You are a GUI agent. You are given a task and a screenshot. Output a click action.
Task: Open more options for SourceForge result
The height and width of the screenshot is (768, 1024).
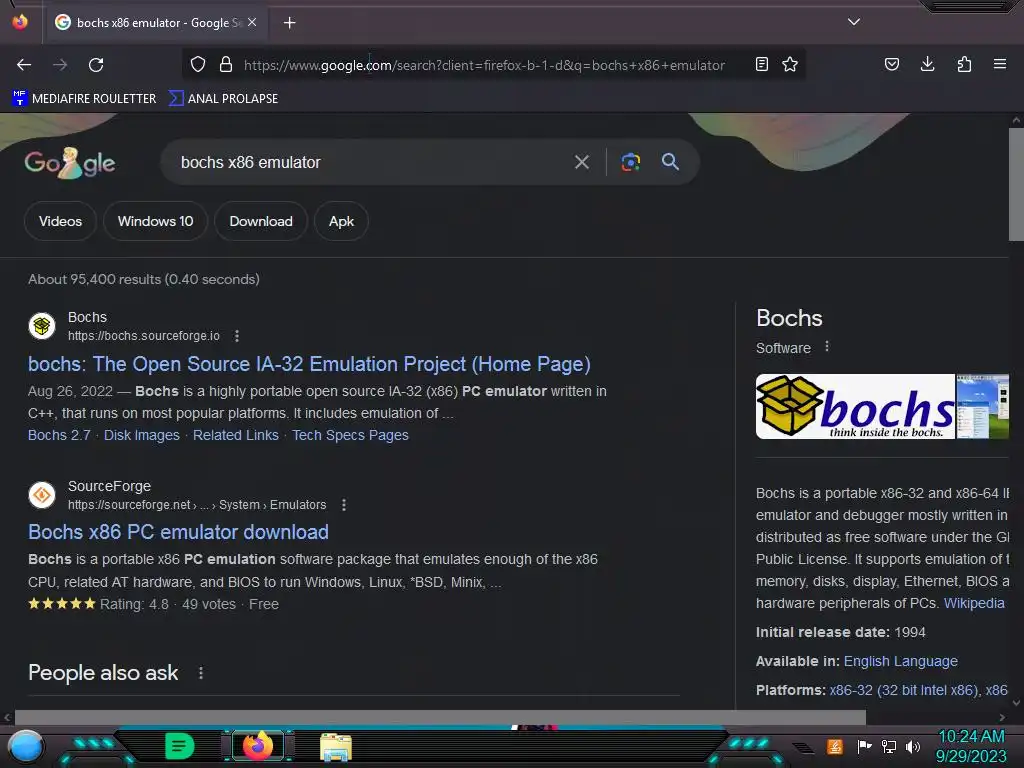point(344,505)
